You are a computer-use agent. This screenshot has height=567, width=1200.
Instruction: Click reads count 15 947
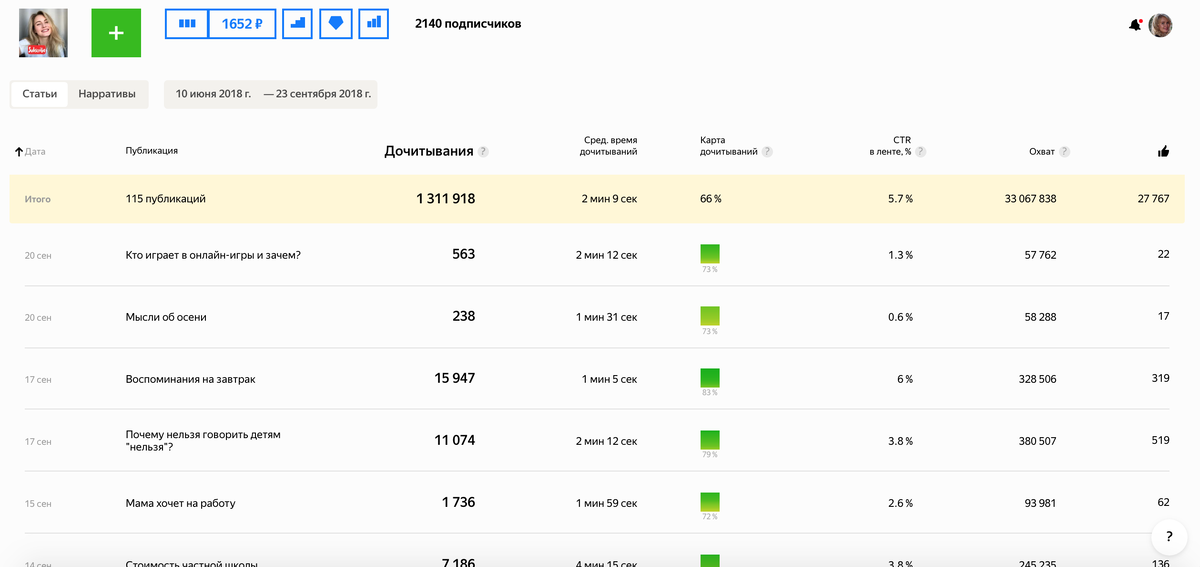[x=455, y=378]
